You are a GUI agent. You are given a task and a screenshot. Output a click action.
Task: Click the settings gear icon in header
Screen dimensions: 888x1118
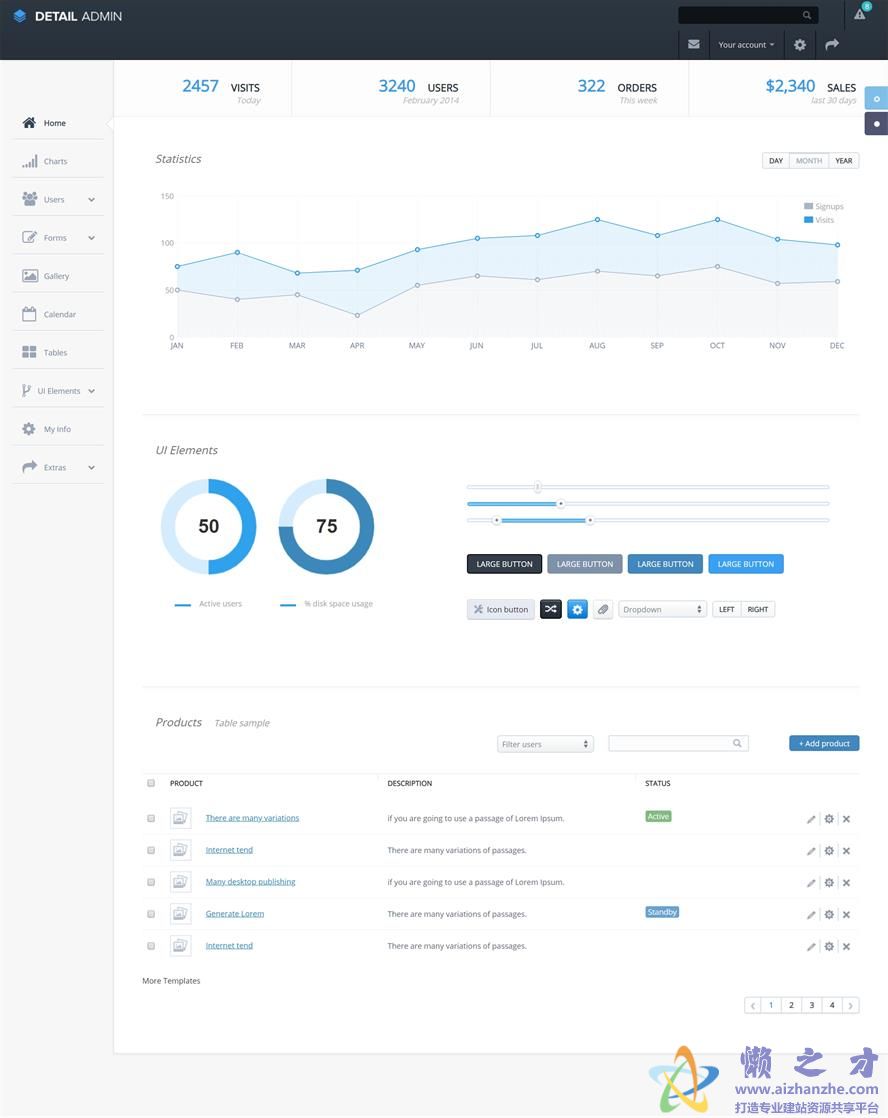coord(800,45)
